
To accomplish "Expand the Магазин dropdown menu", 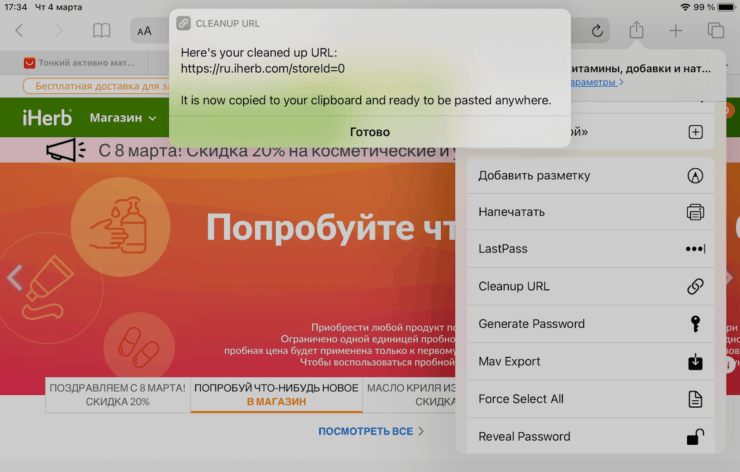I will (x=123, y=118).
